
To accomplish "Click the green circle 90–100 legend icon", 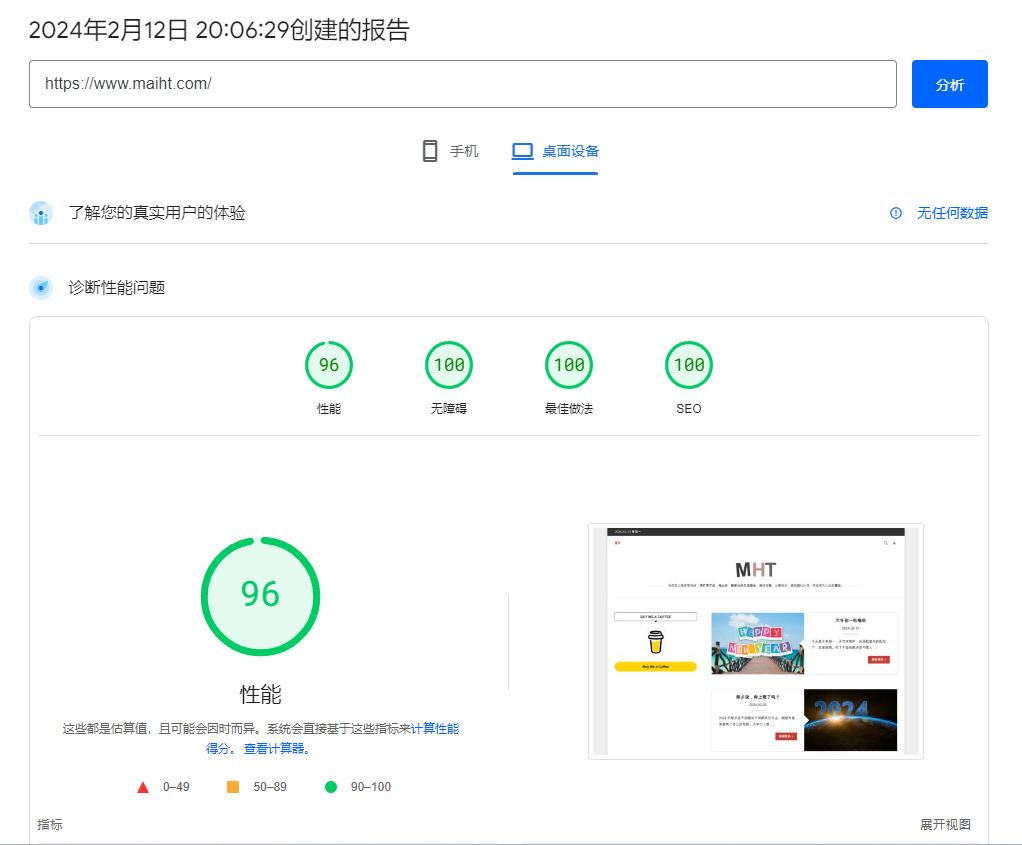I will (330, 787).
